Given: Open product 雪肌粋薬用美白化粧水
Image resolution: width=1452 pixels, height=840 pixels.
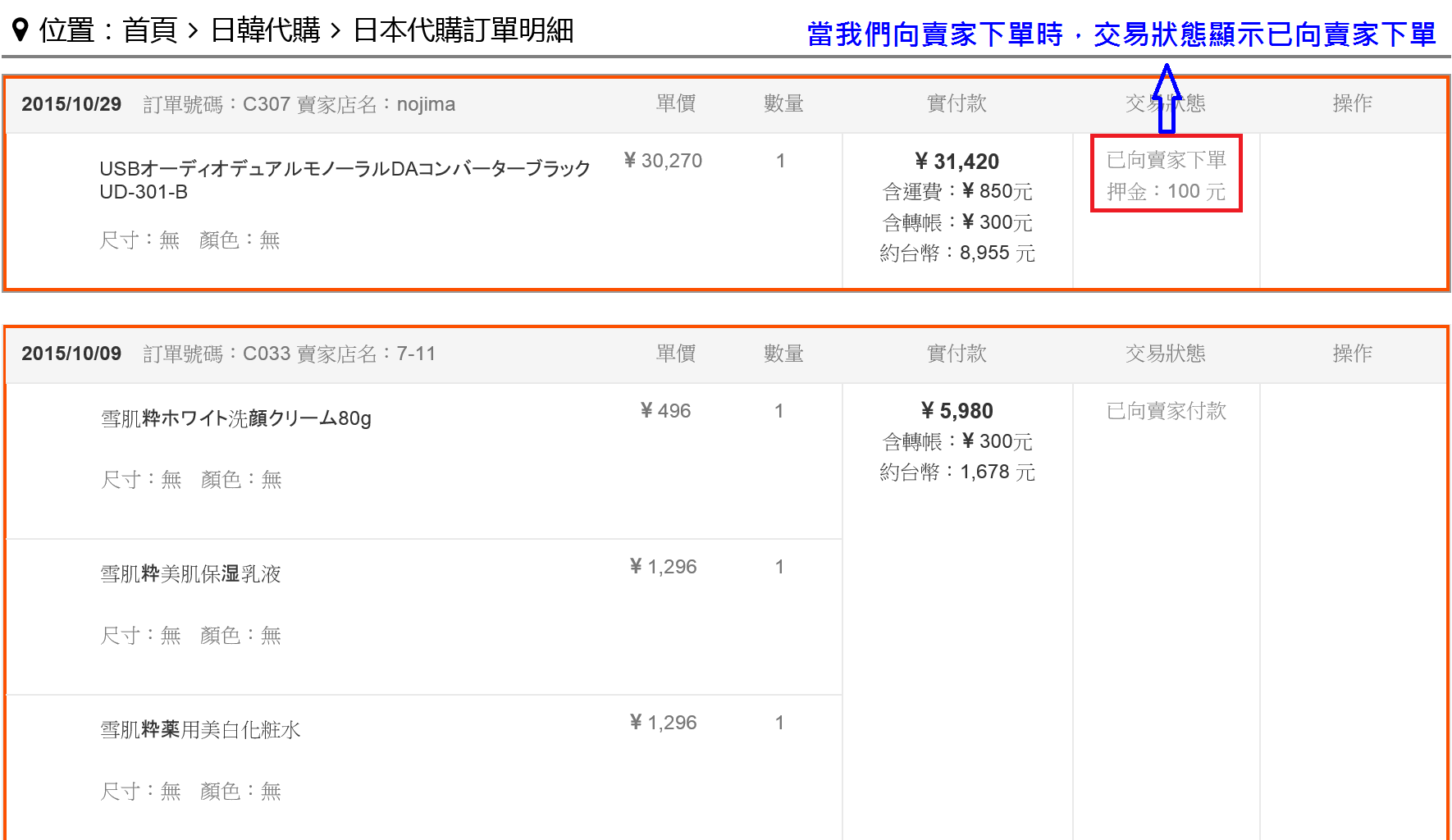Looking at the screenshot, I should 200,730.
